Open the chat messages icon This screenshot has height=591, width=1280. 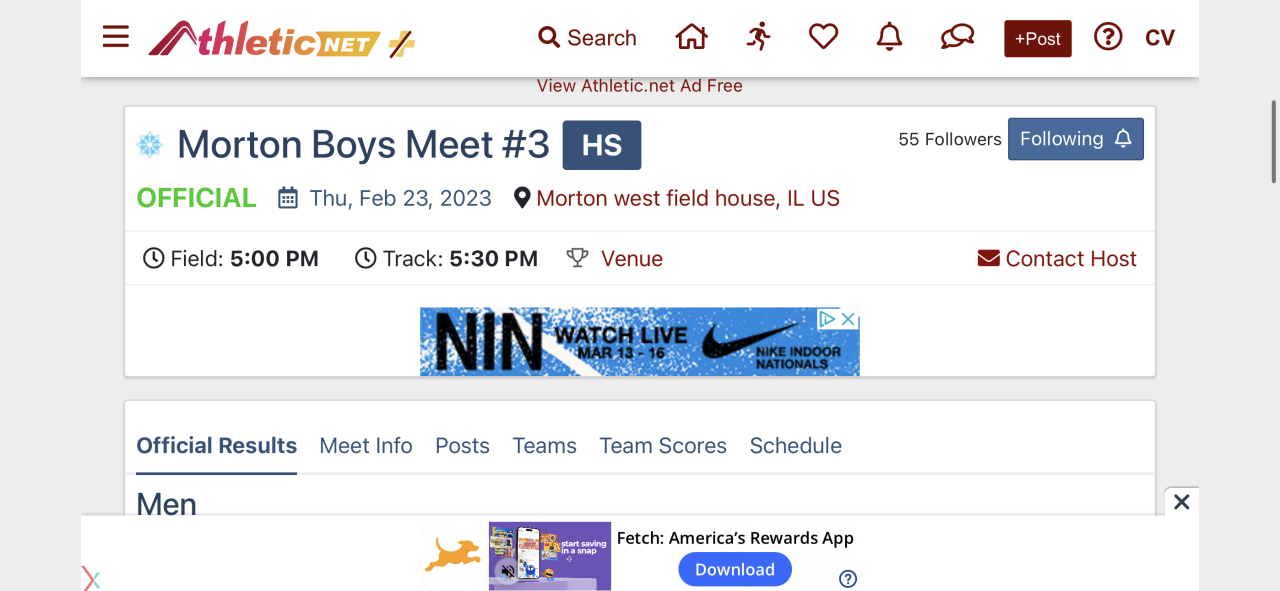click(x=957, y=38)
